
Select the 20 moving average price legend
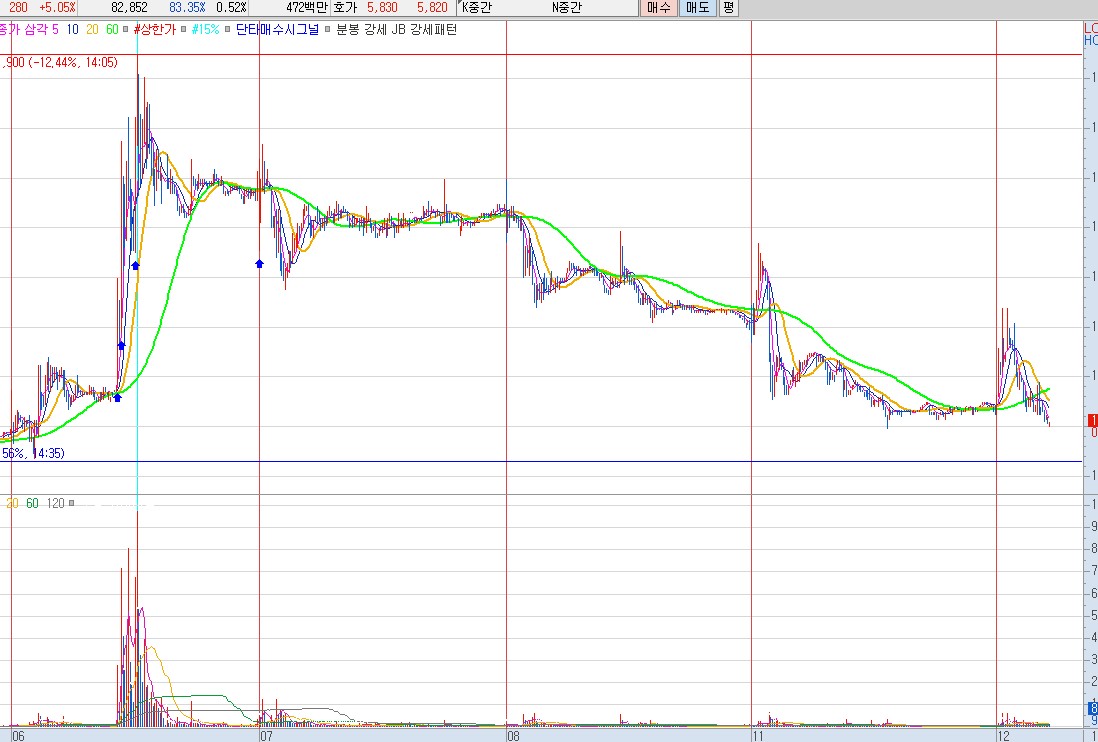92,29
